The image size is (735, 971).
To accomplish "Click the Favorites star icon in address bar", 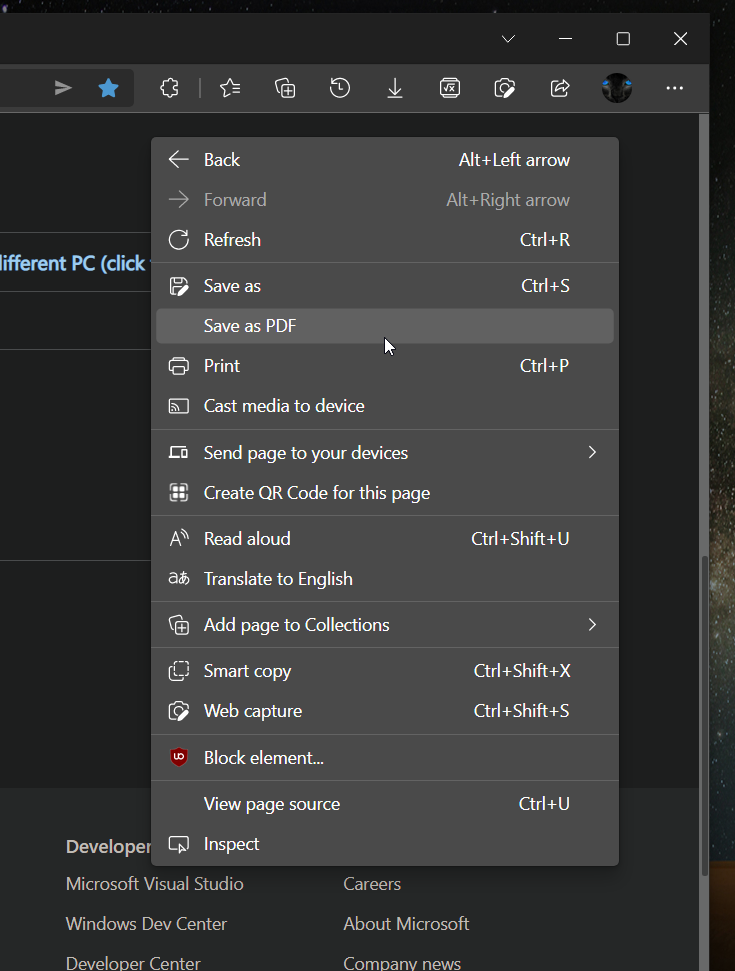I will pos(109,89).
